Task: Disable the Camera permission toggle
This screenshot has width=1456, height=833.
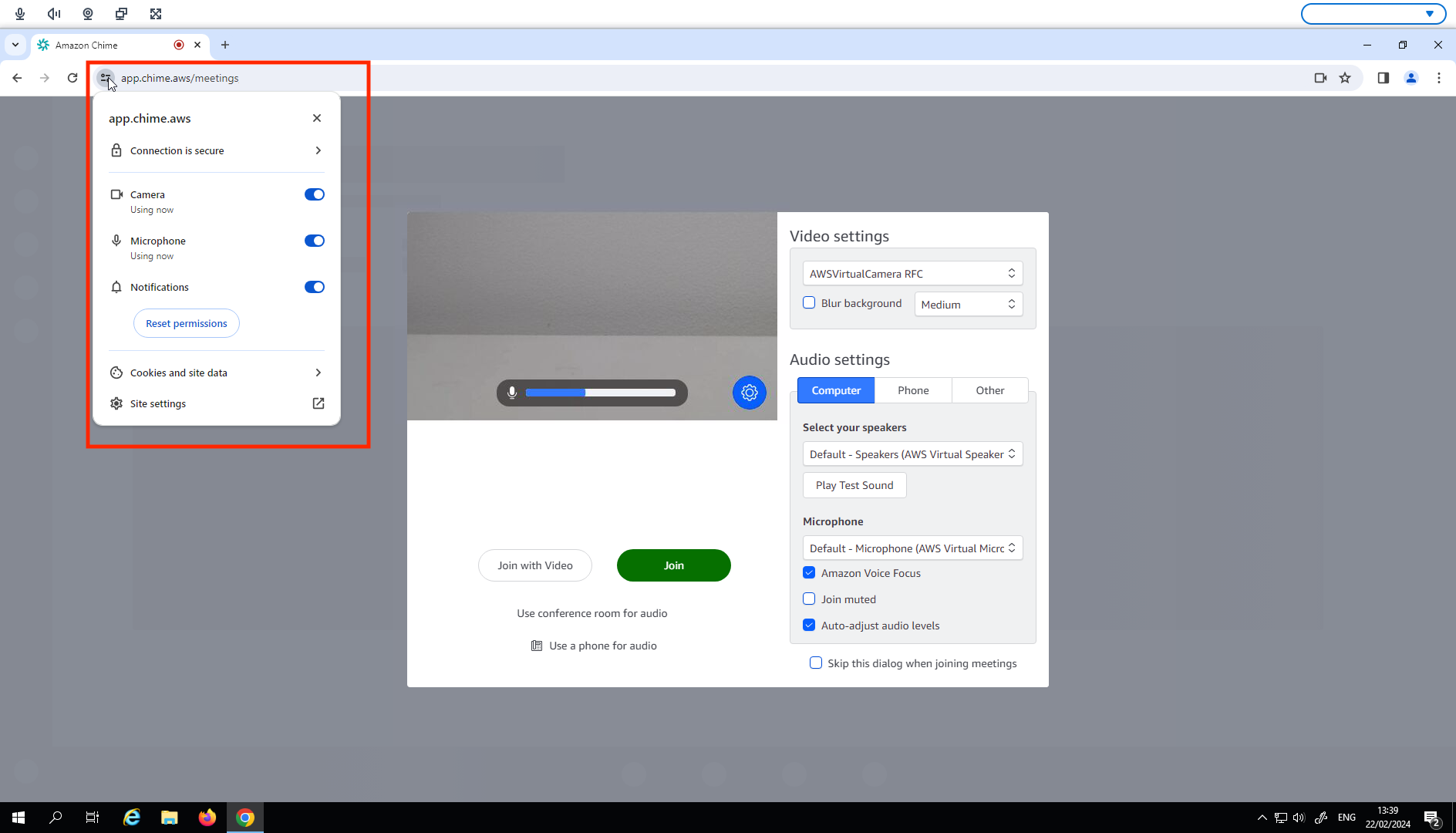Action: point(314,194)
